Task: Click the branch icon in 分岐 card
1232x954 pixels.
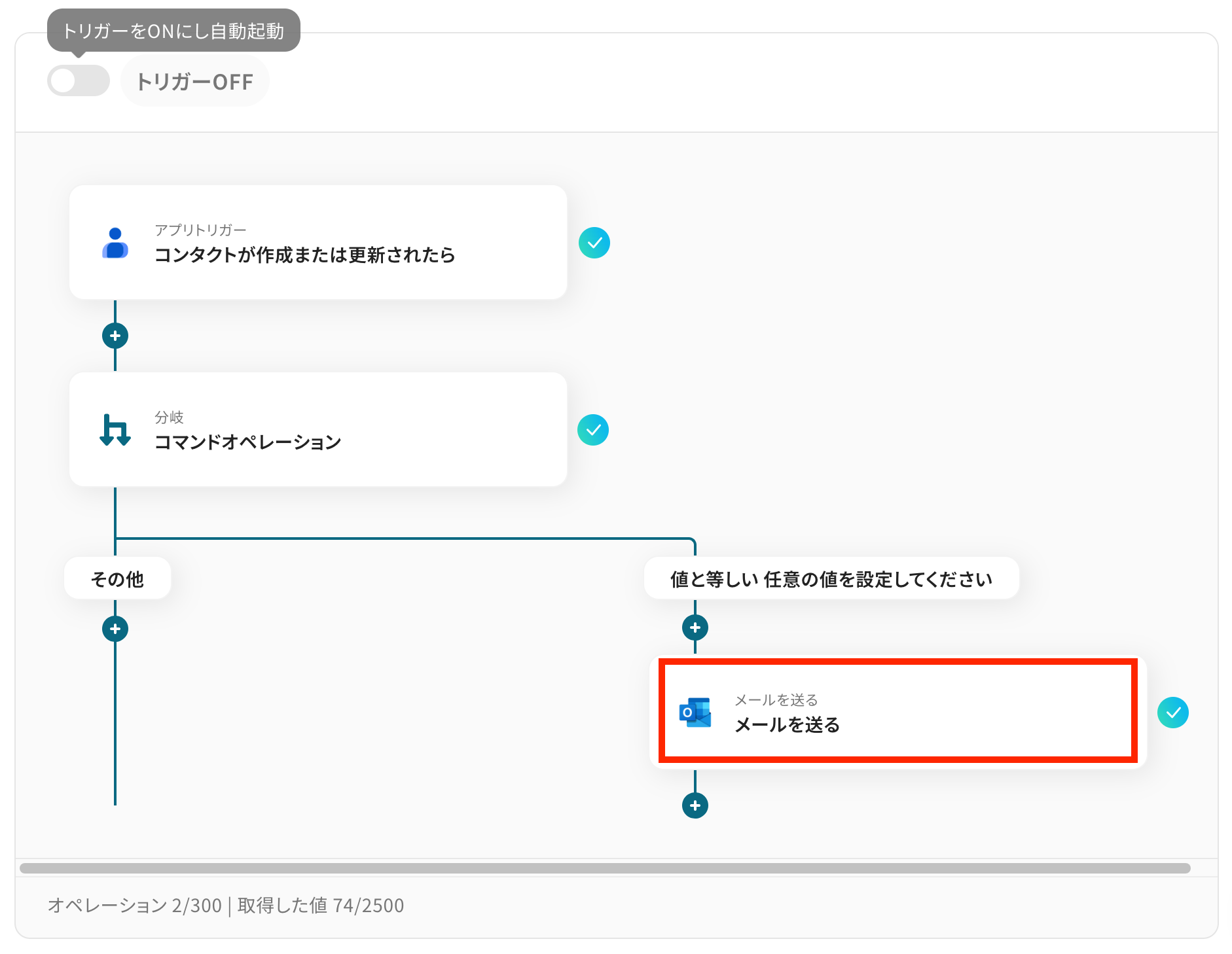Action: tap(115, 430)
